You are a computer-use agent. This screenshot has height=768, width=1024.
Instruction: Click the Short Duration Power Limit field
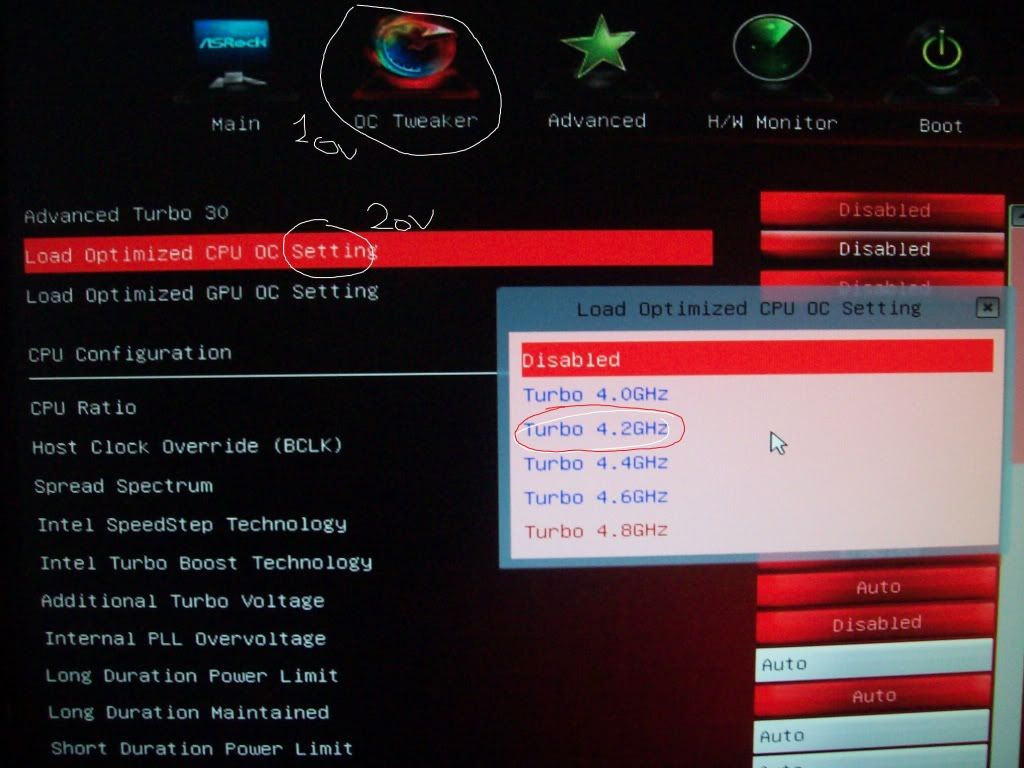(x=872, y=736)
